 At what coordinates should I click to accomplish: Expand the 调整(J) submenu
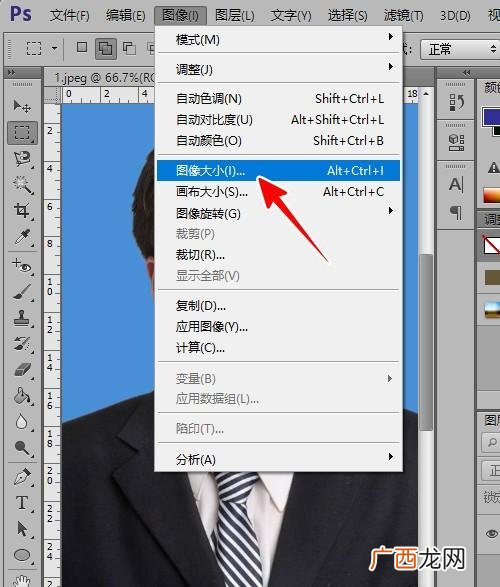tap(279, 69)
